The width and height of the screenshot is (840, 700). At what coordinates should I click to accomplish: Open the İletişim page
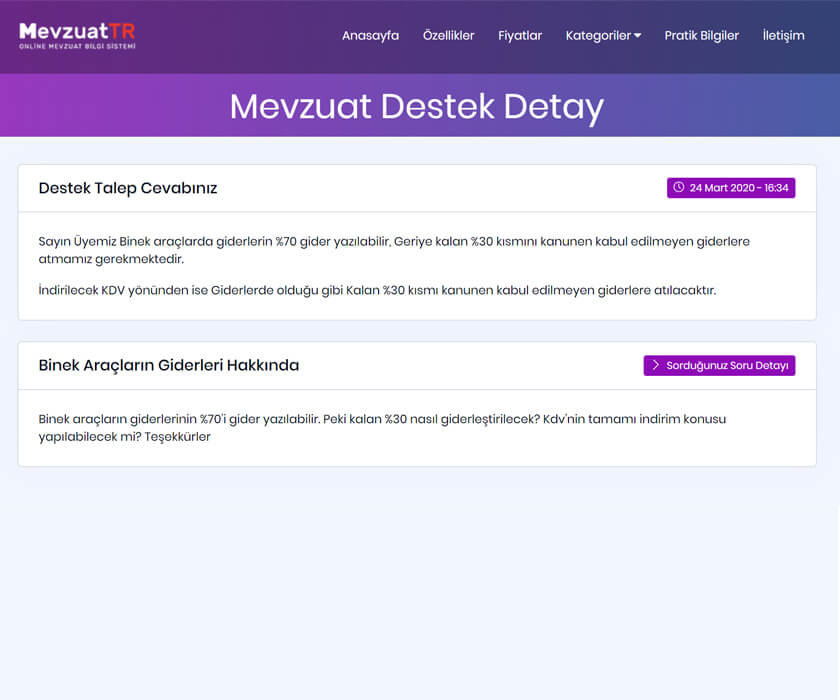[783, 34]
